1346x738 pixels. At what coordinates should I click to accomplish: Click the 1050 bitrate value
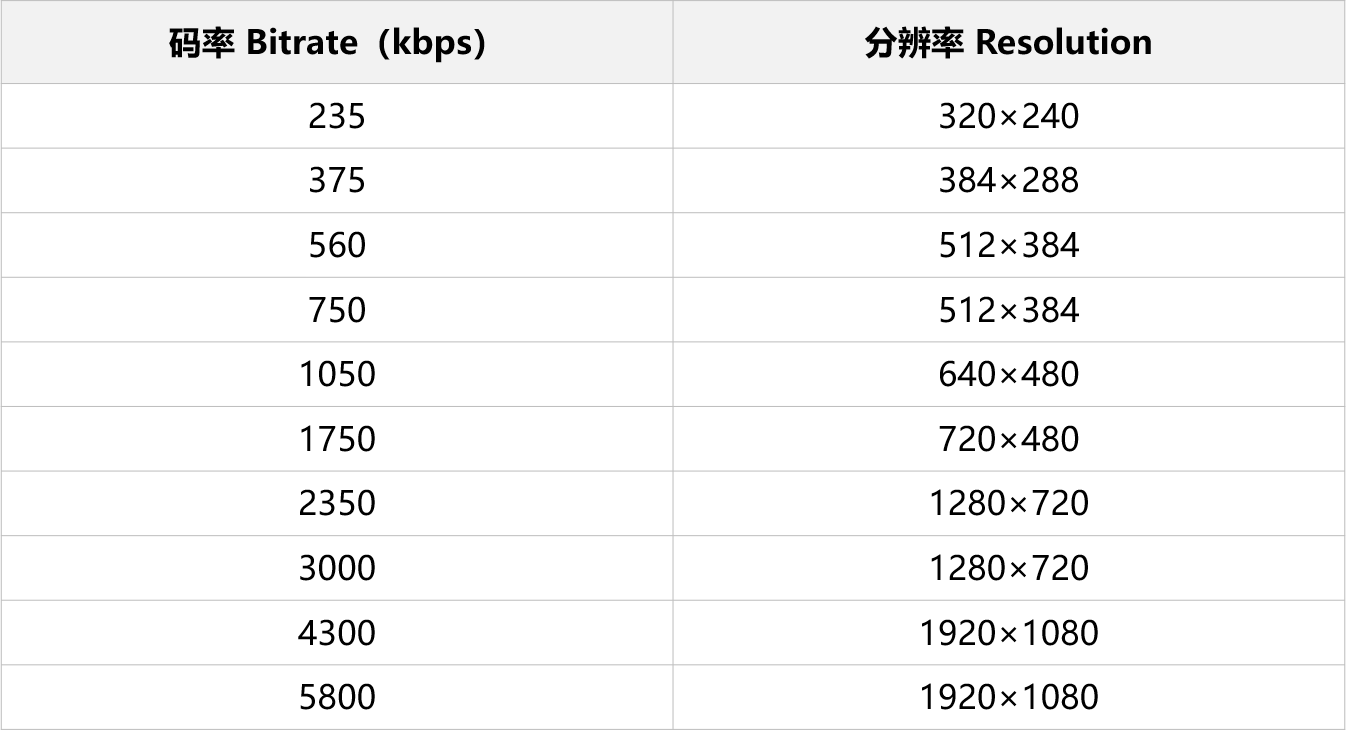(x=337, y=375)
